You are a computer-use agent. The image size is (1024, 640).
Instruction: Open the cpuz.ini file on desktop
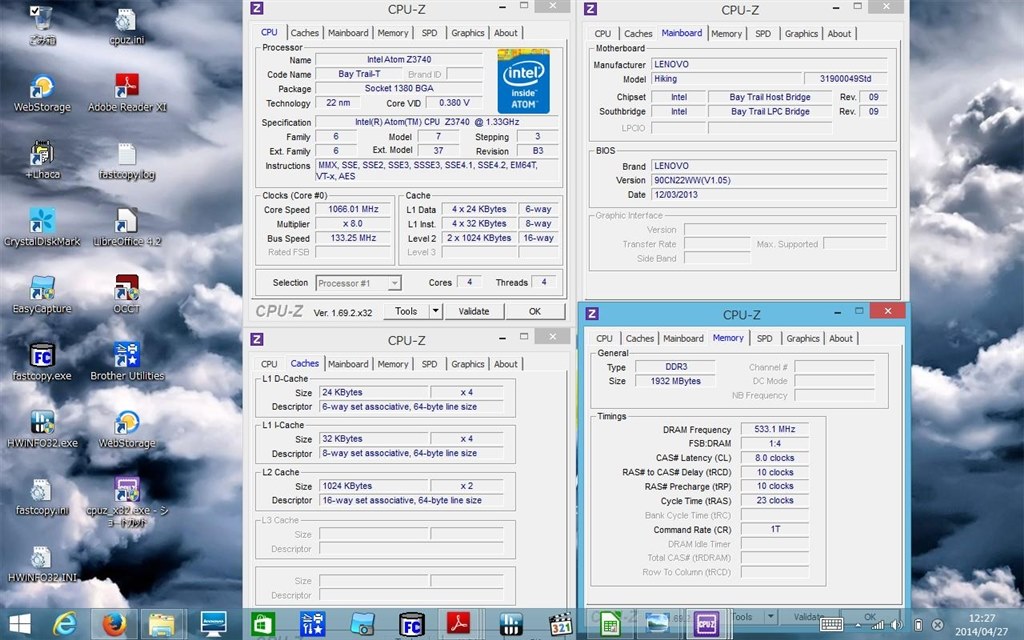[x=127, y=26]
